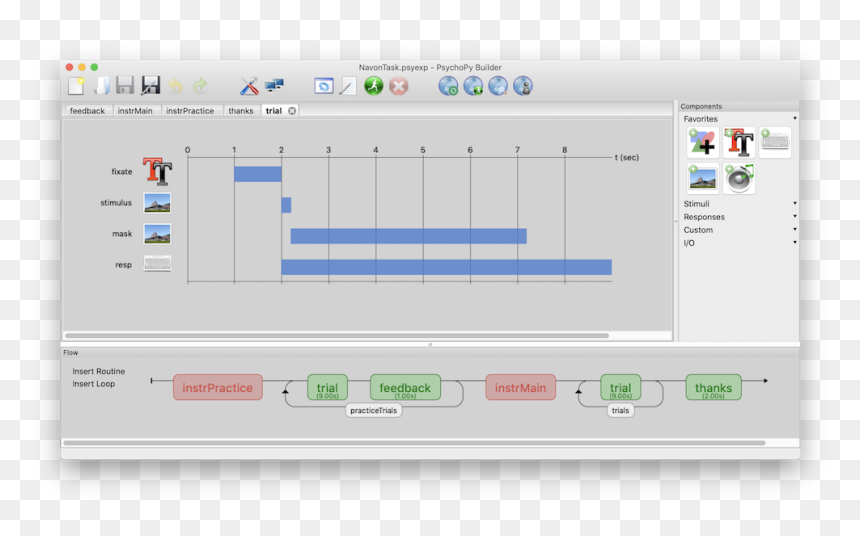Switch to the thanks routine tab

241,110
